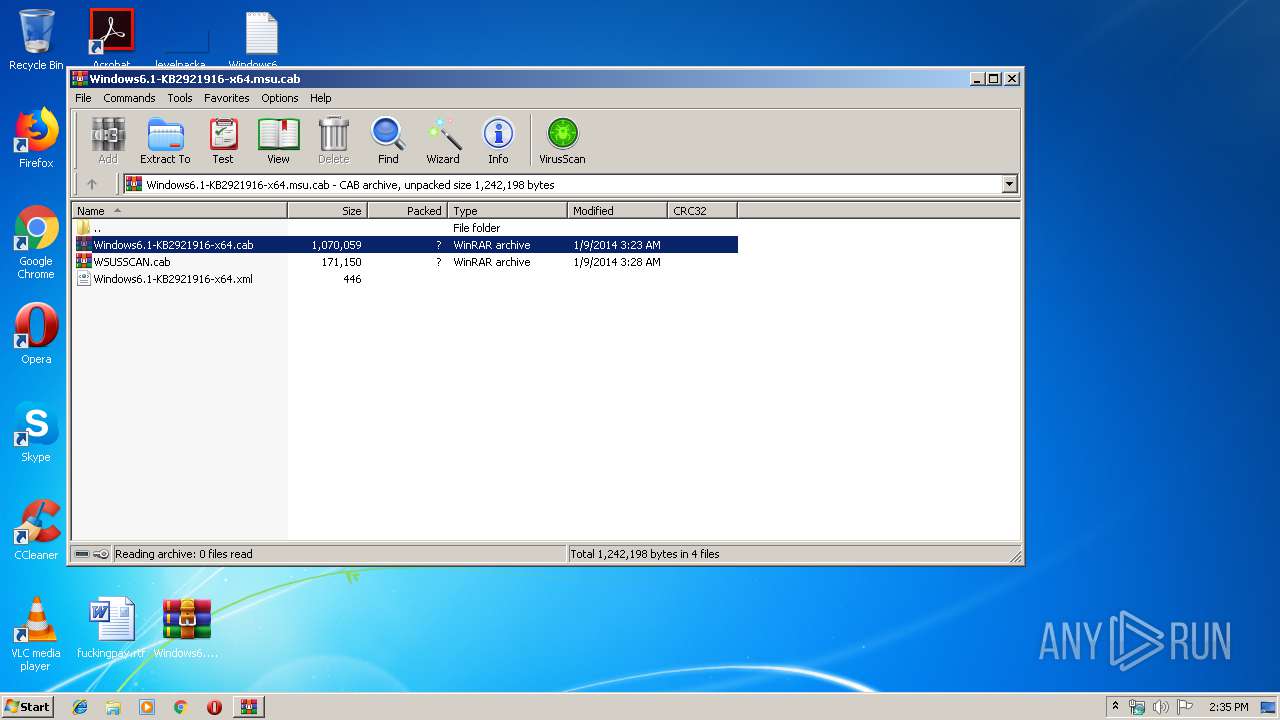Open CCleaner desktop shortcut

pyautogui.click(x=36, y=530)
